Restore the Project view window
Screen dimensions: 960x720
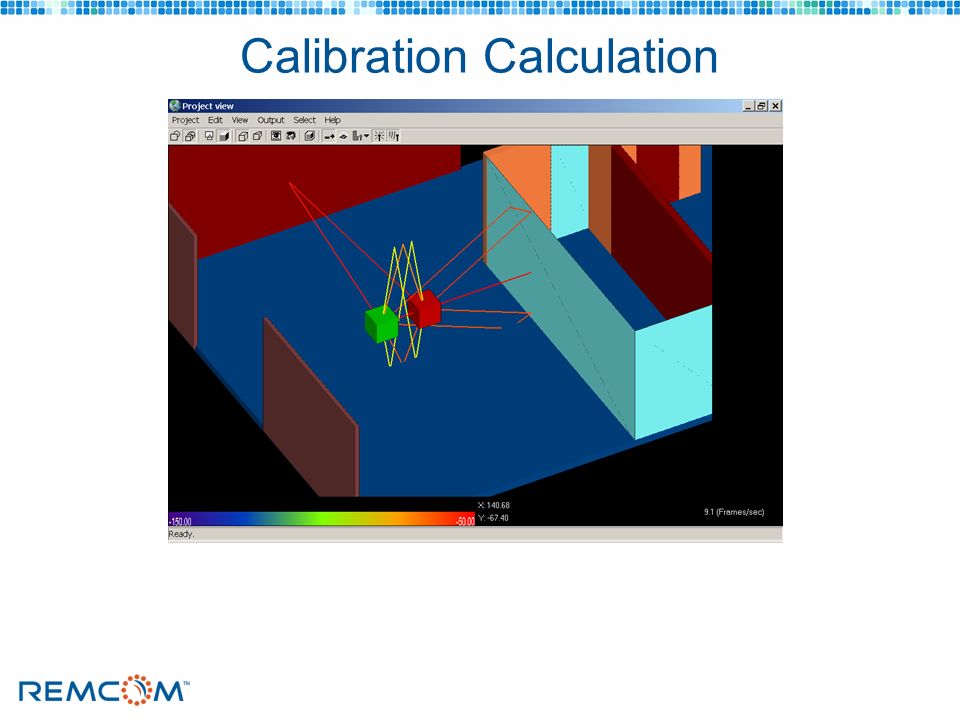tap(761, 106)
